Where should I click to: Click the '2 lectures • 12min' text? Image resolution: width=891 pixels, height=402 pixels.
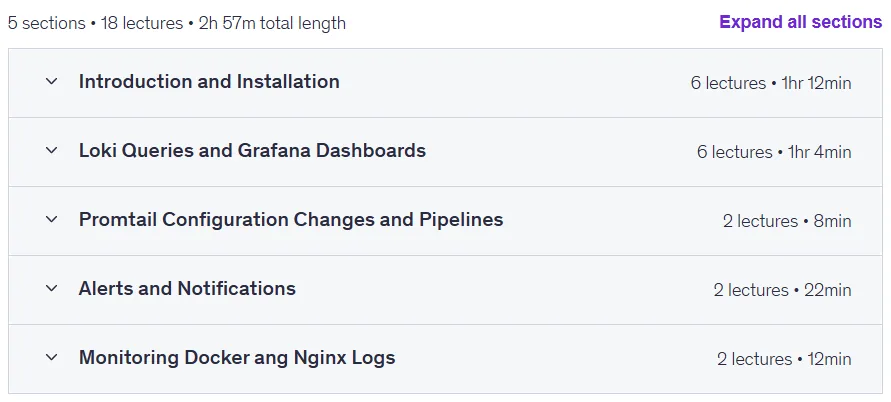click(x=784, y=359)
